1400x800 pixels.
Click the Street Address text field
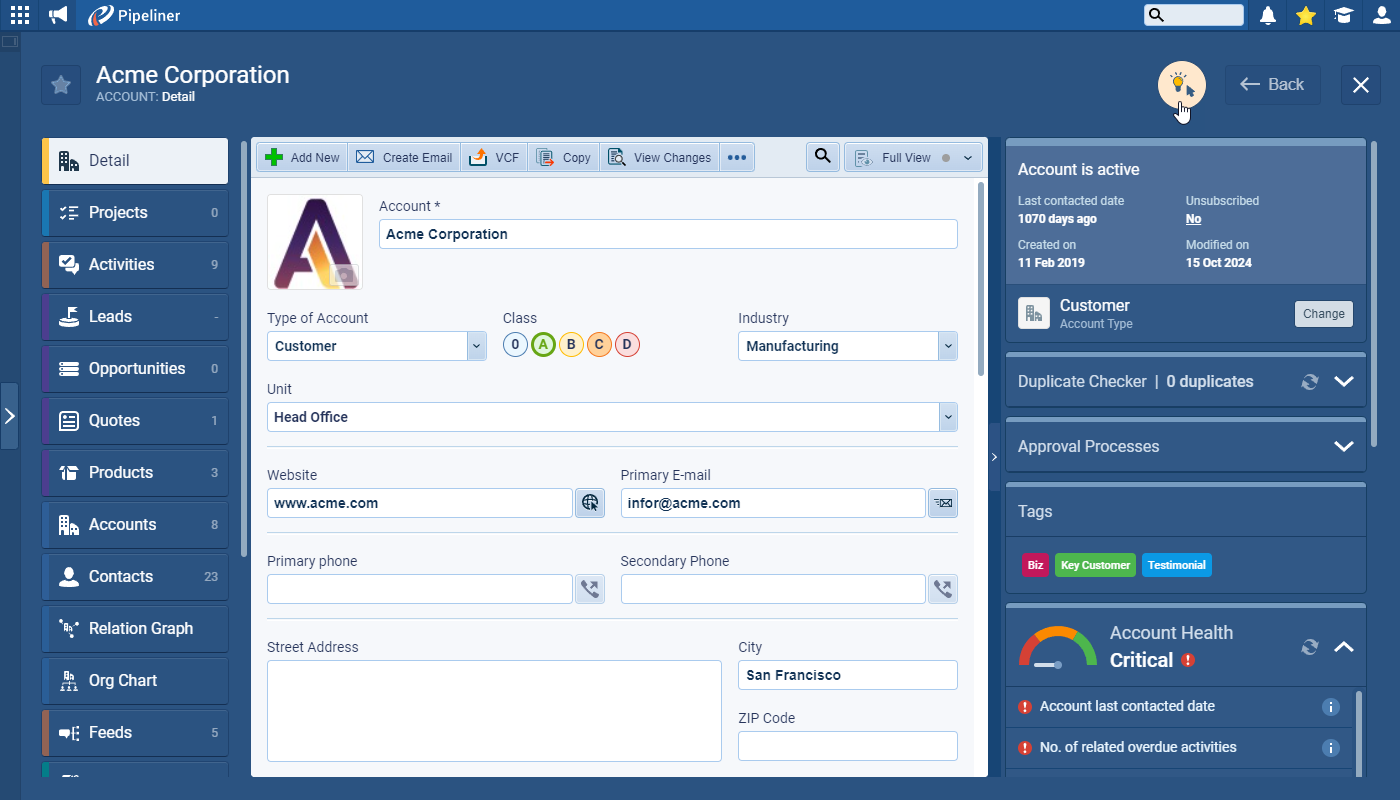tap(494, 711)
